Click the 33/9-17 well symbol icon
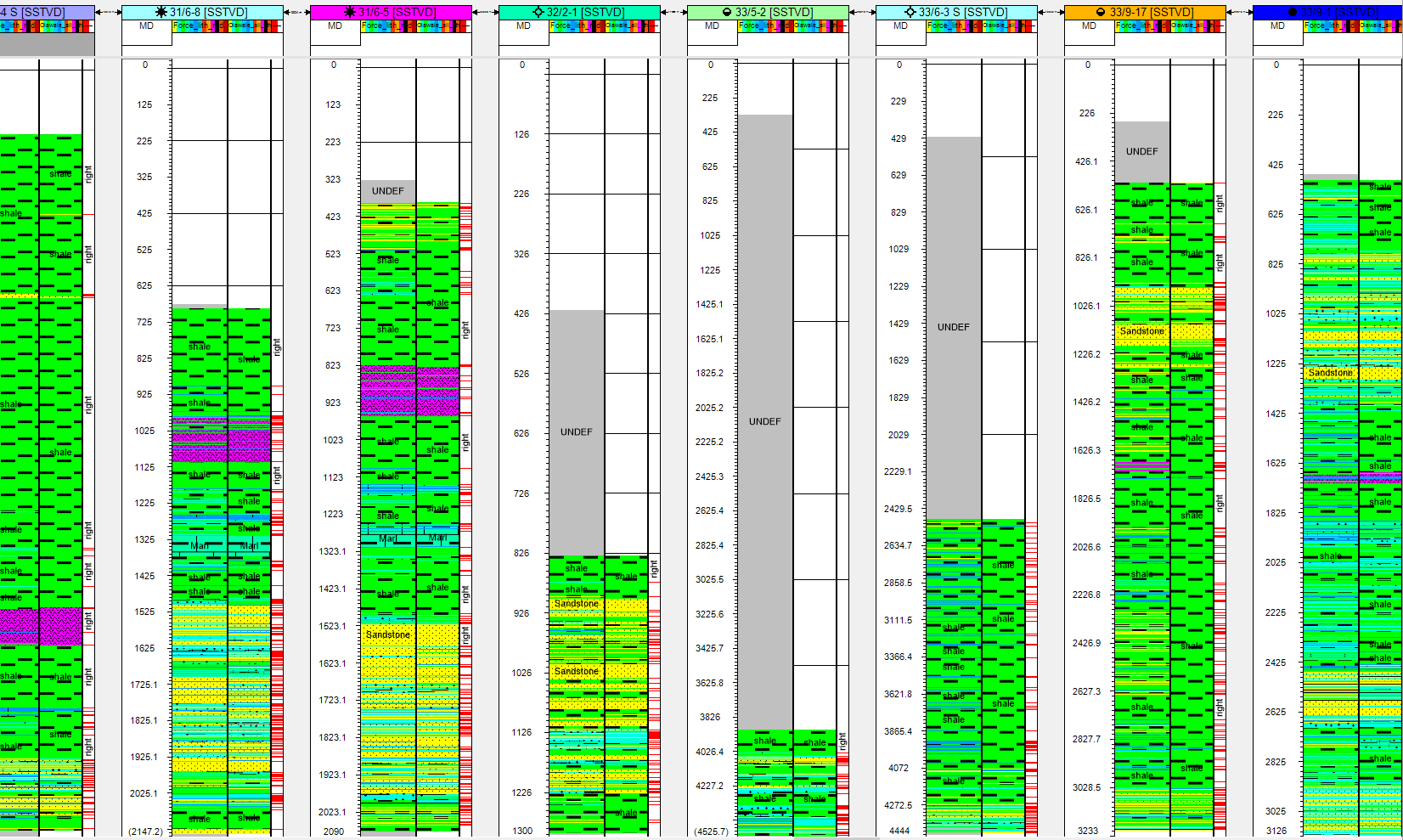 click(1101, 12)
